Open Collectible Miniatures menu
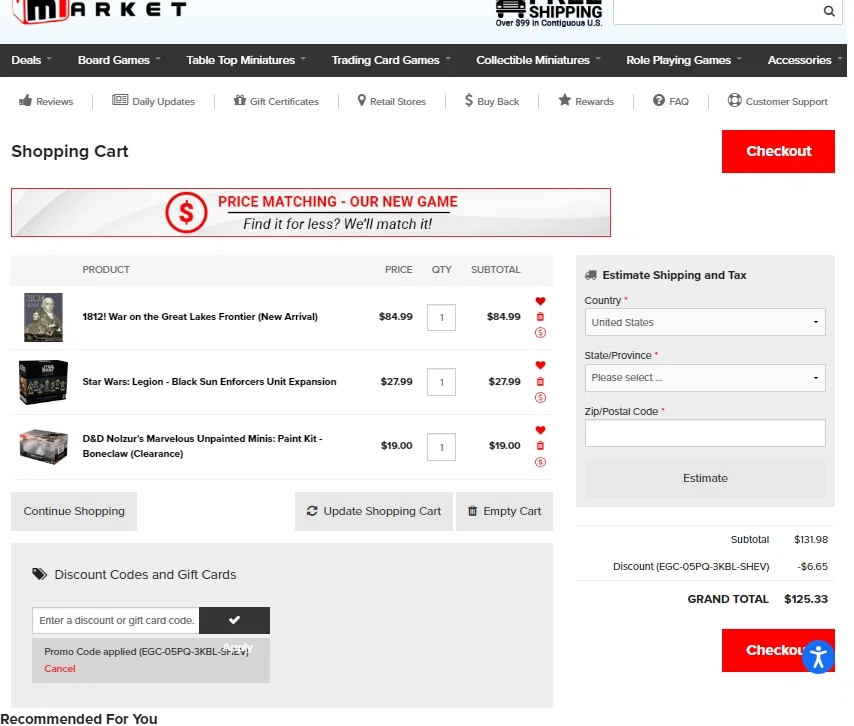The image size is (854, 726). pos(538,60)
